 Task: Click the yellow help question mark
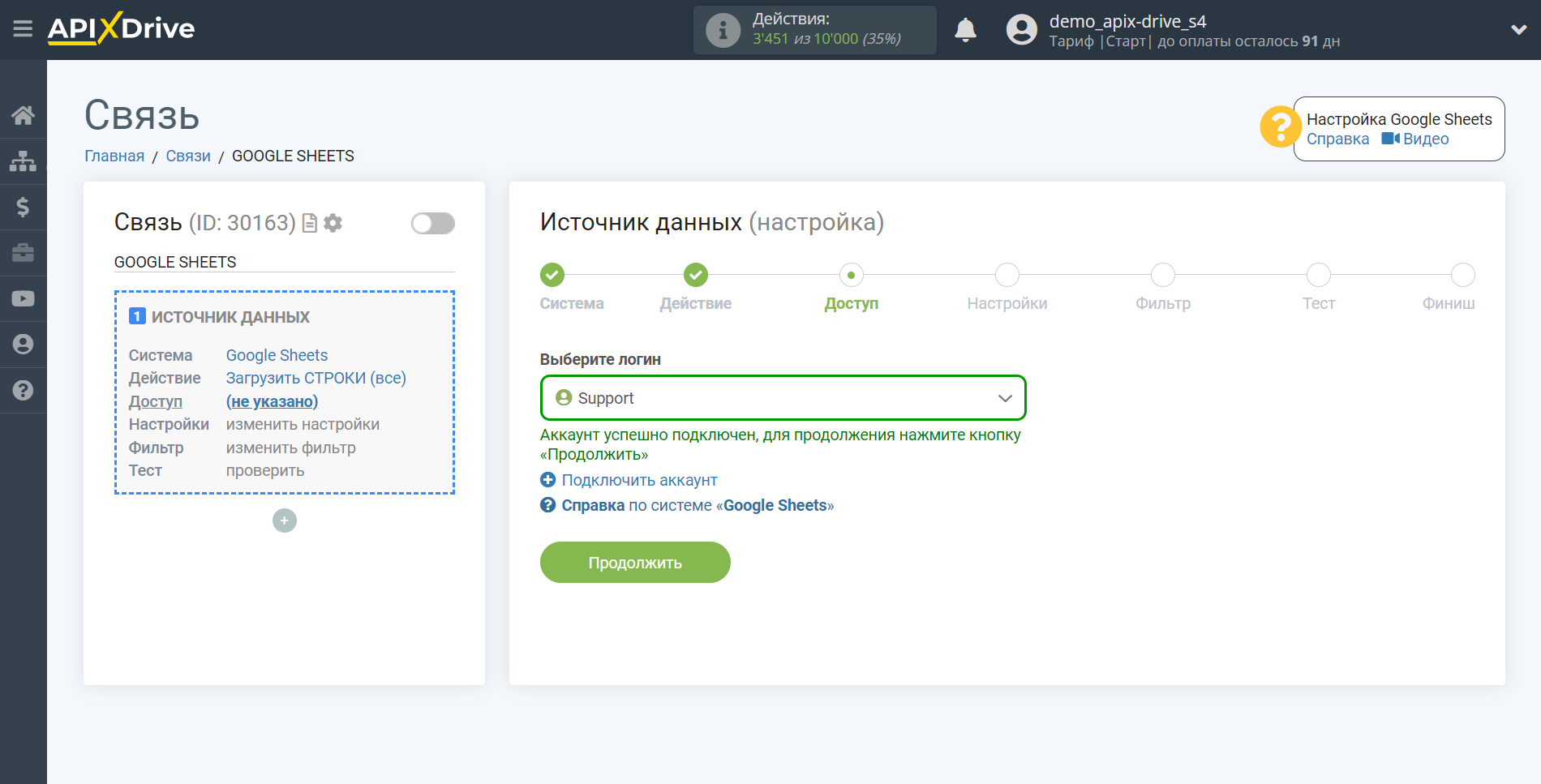click(1280, 127)
